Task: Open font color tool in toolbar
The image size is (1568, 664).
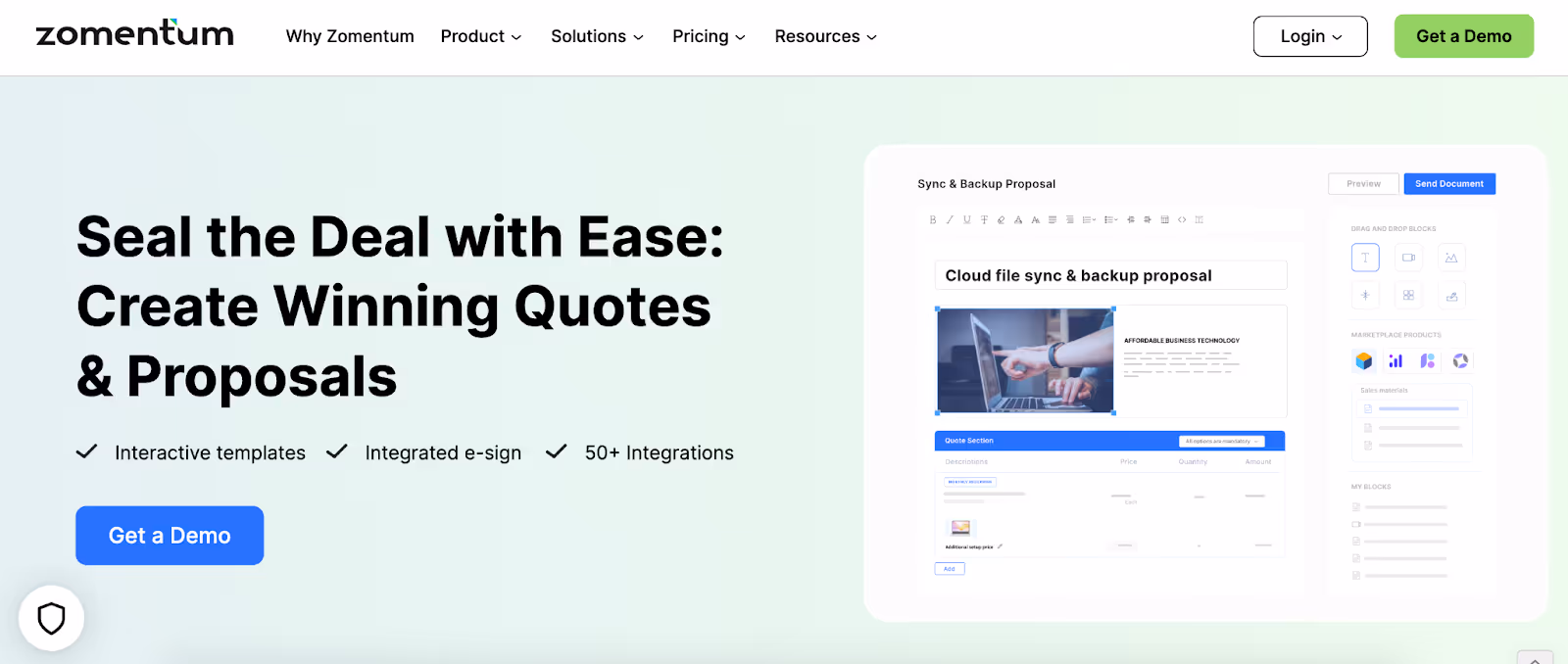Action: pyautogui.click(x=1018, y=219)
